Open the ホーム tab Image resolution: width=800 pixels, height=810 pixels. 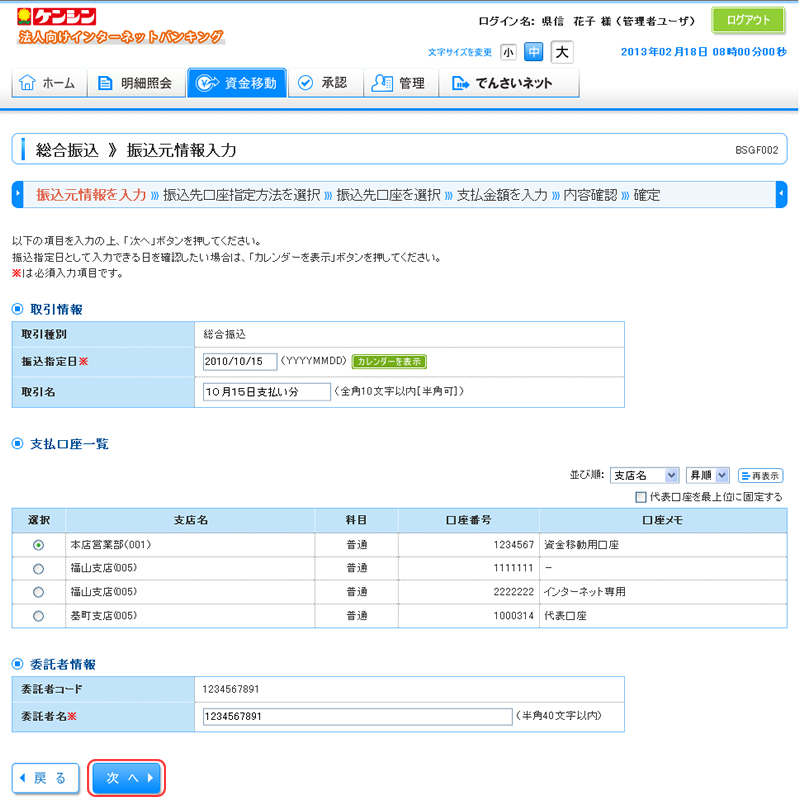pyautogui.click(x=48, y=83)
